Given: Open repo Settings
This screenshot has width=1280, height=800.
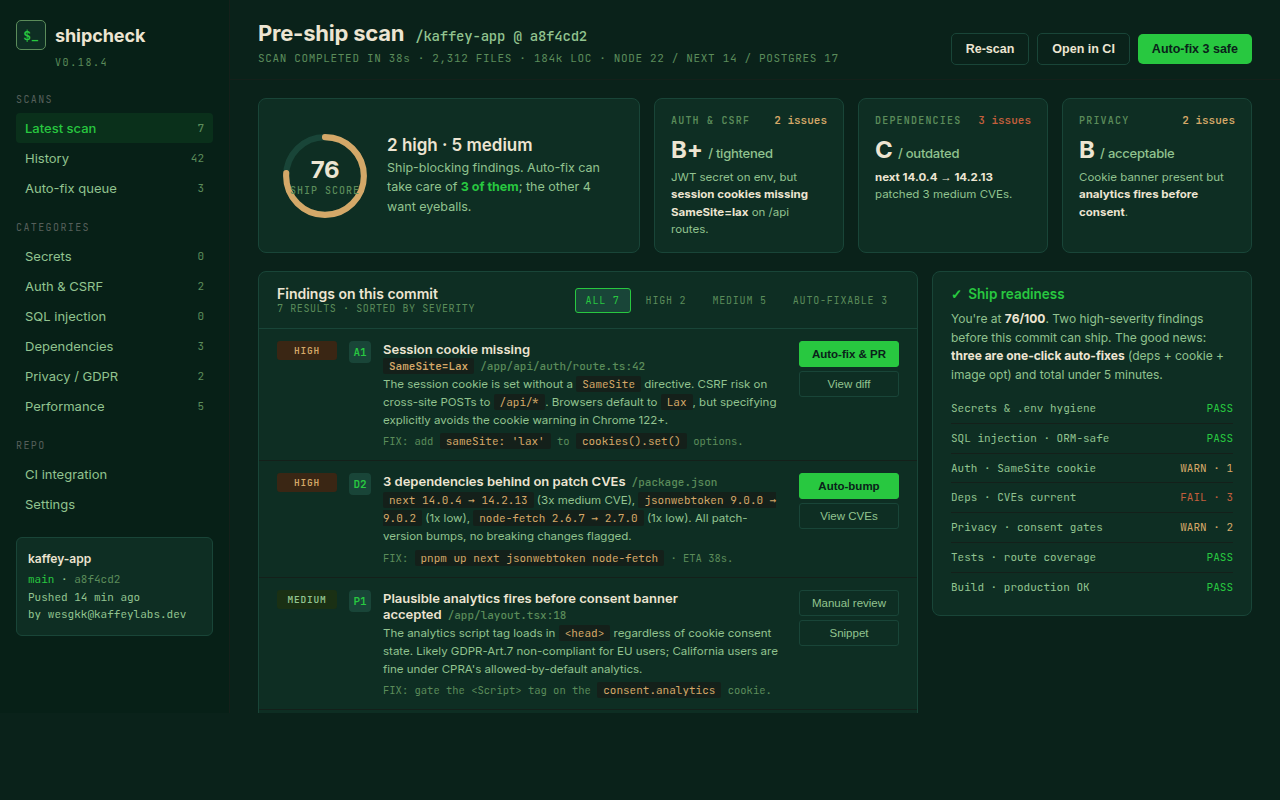Looking at the screenshot, I should click(114, 504).
